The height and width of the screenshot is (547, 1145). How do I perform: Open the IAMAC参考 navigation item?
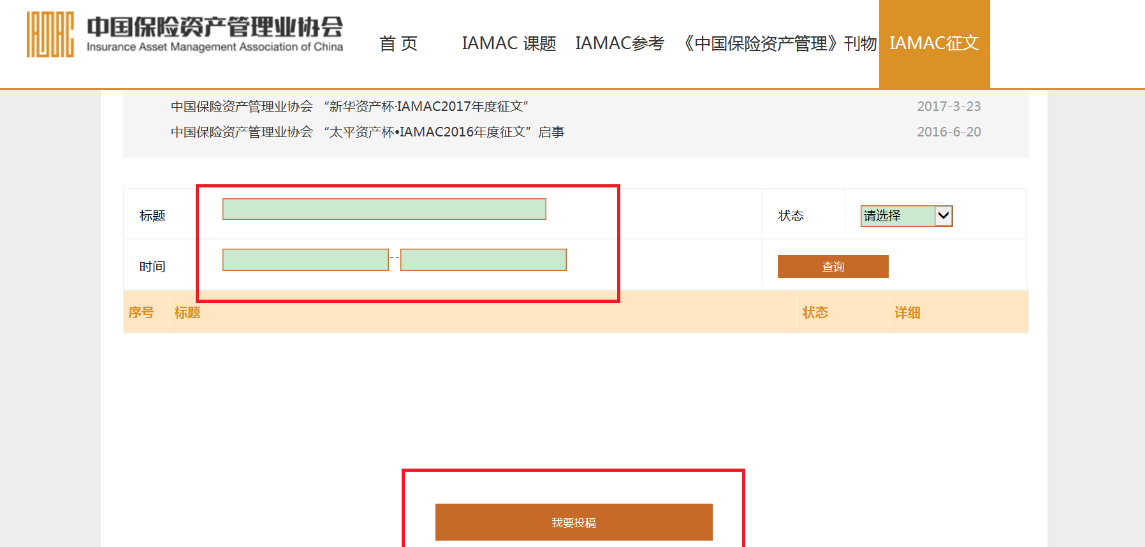pos(619,44)
